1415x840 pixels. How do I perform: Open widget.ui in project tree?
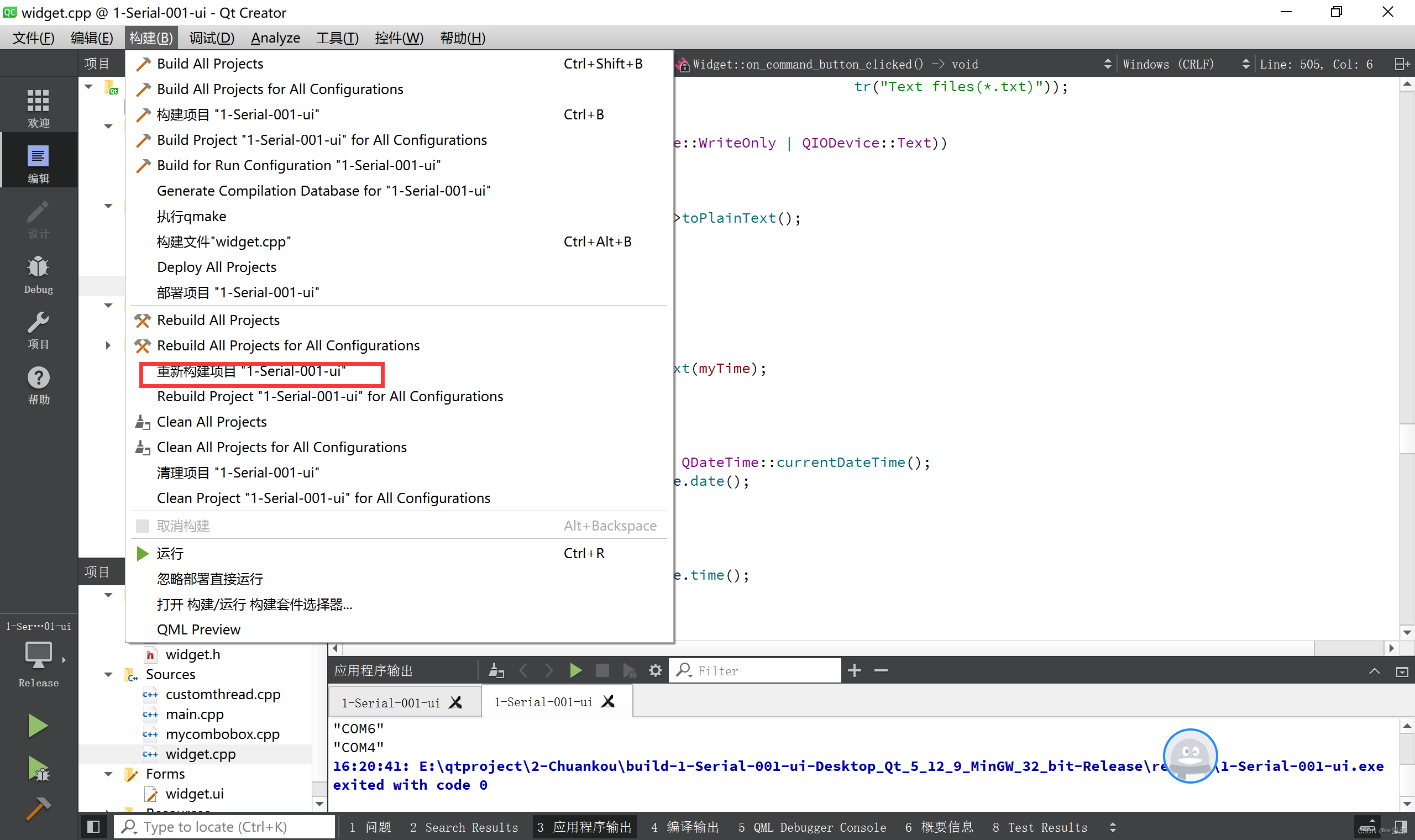tap(194, 794)
